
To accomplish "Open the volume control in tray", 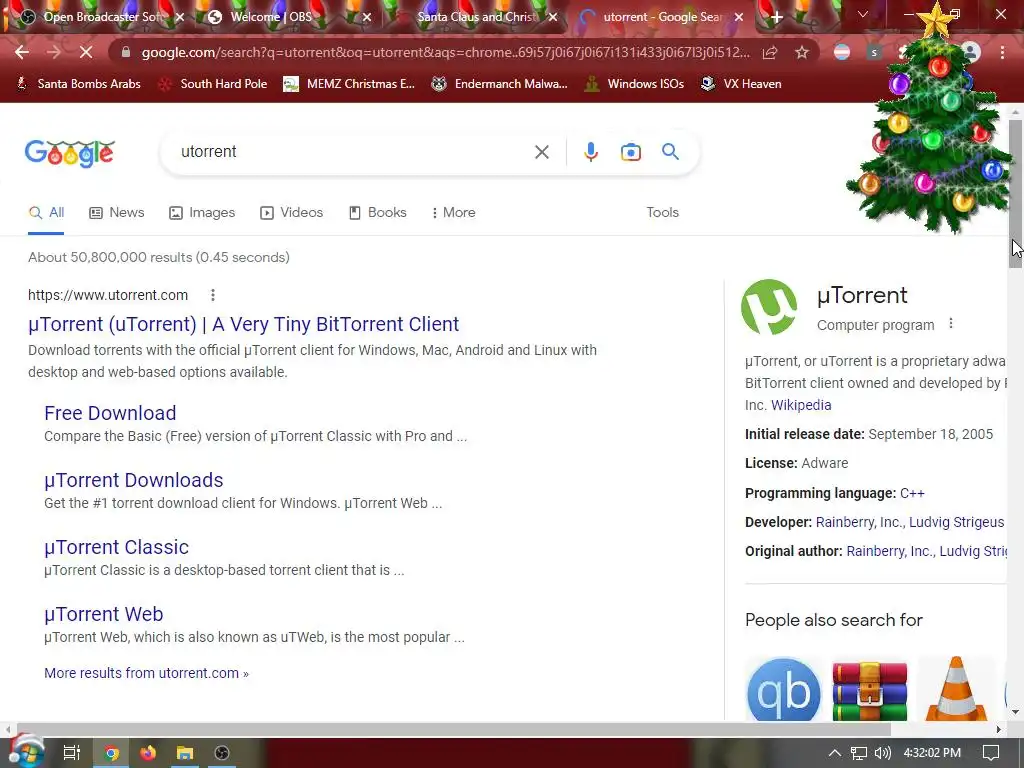I will pyautogui.click(x=882, y=753).
